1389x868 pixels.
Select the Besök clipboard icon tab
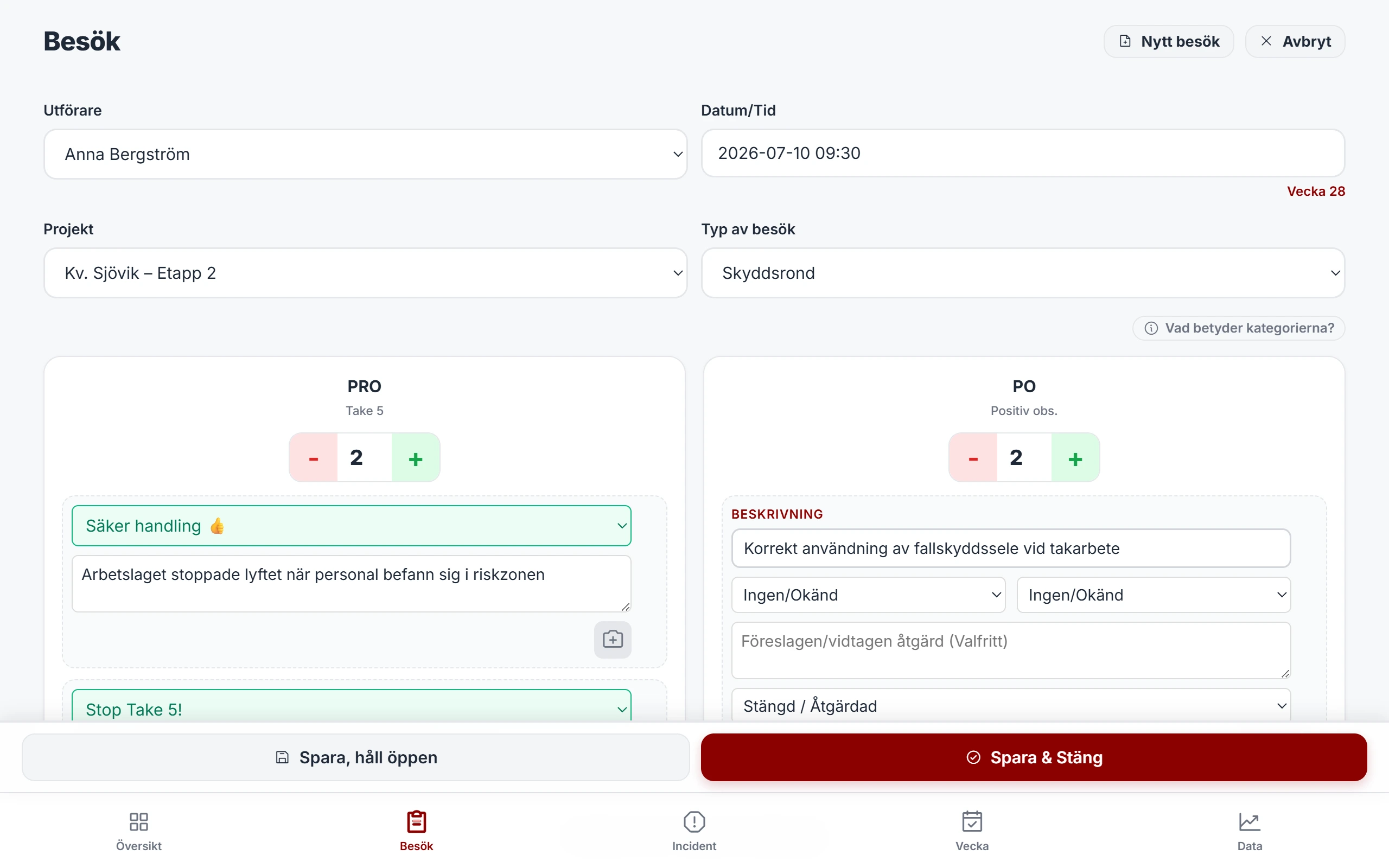(x=416, y=831)
